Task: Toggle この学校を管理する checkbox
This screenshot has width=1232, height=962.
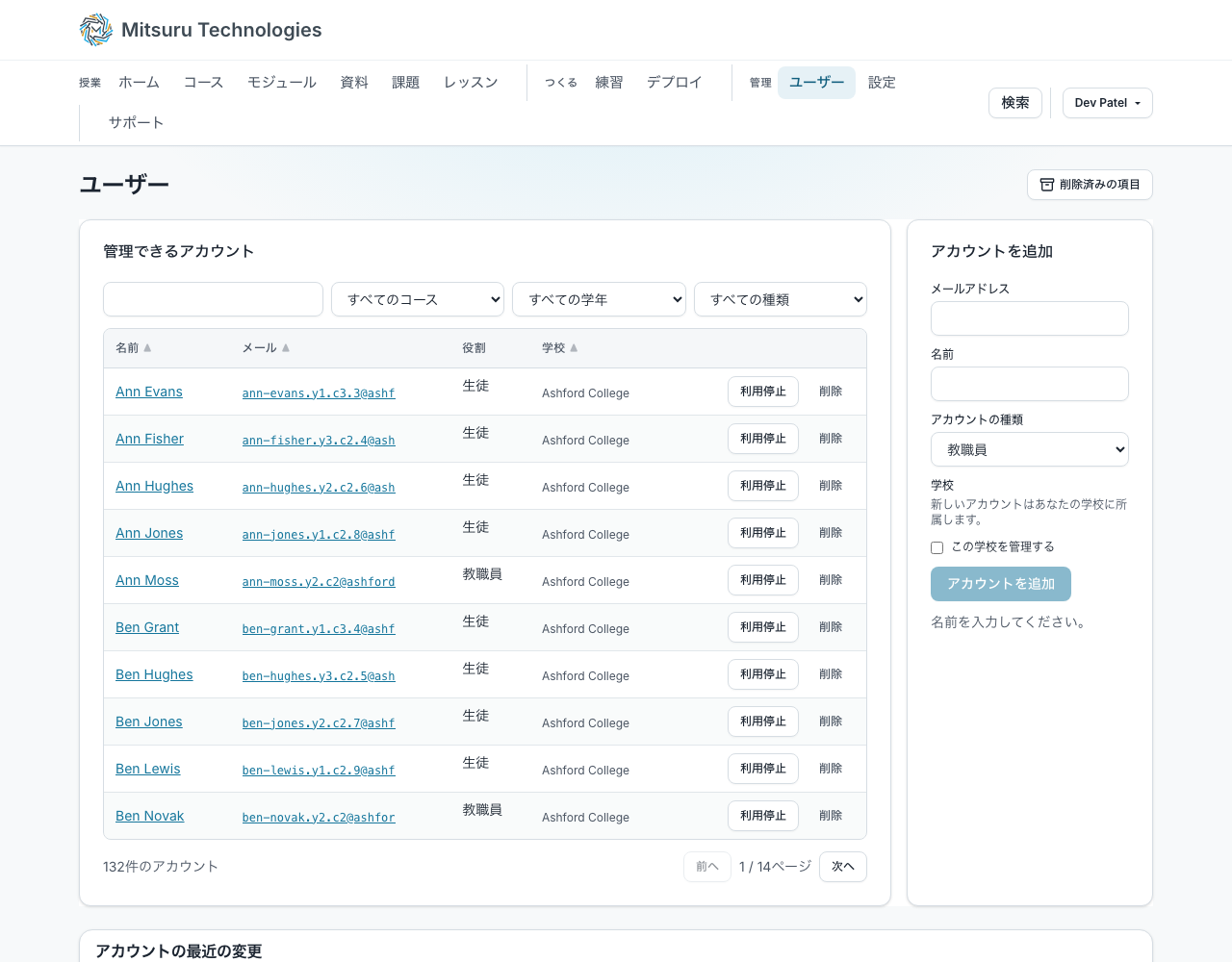Action: click(937, 547)
